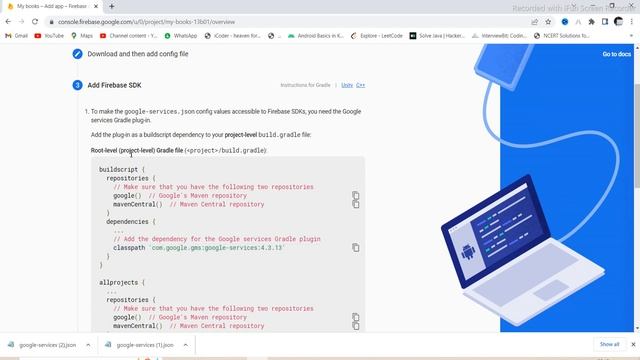Viewport: 640px width, 360px height.
Task: Switch to C++ SDK instructions
Action: [360, 85]
